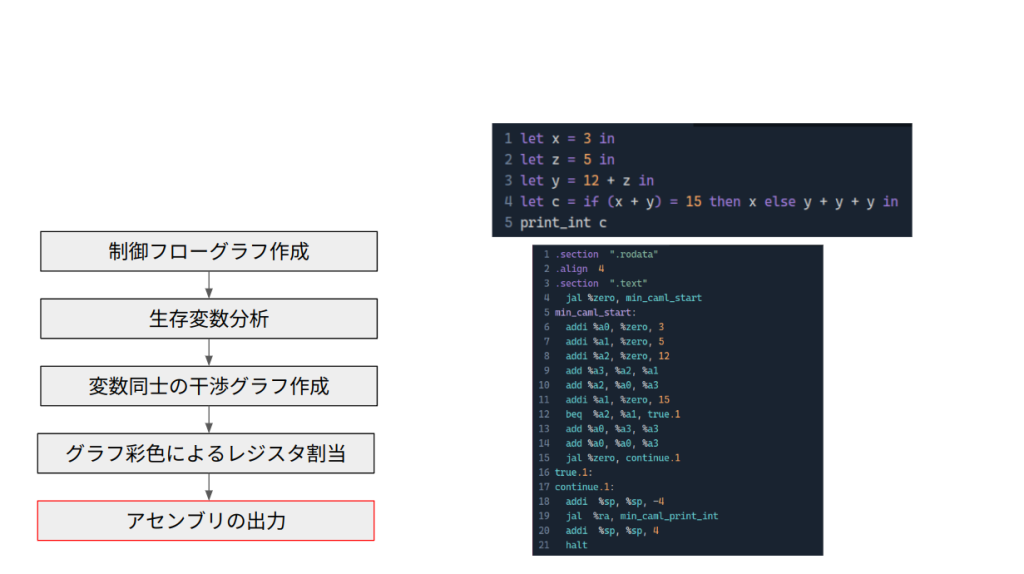Image resolution: width=1024 pixels, height=574 pixels.
Task: Click the 制御フローグラフ作成 flowchart box
Action: pyautogui.click(x=208, y=251)
